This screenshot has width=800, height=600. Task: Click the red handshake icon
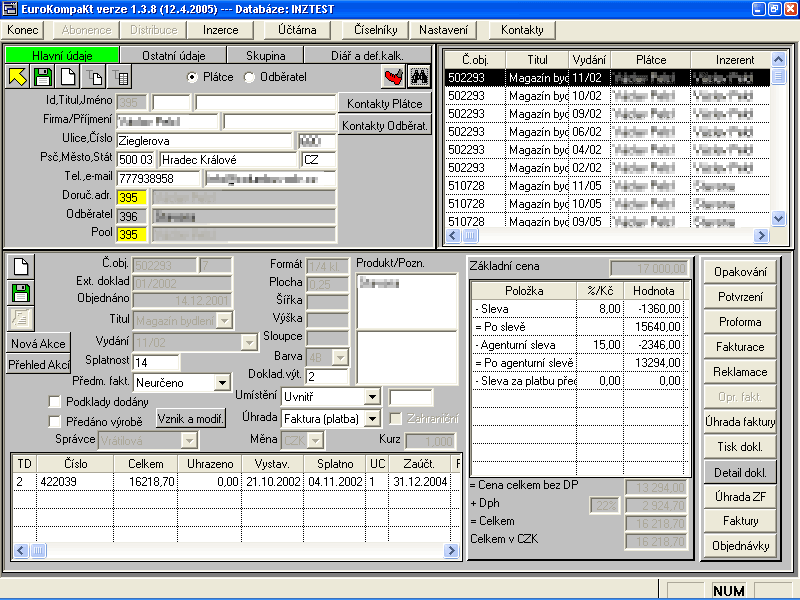coord(393,77)
